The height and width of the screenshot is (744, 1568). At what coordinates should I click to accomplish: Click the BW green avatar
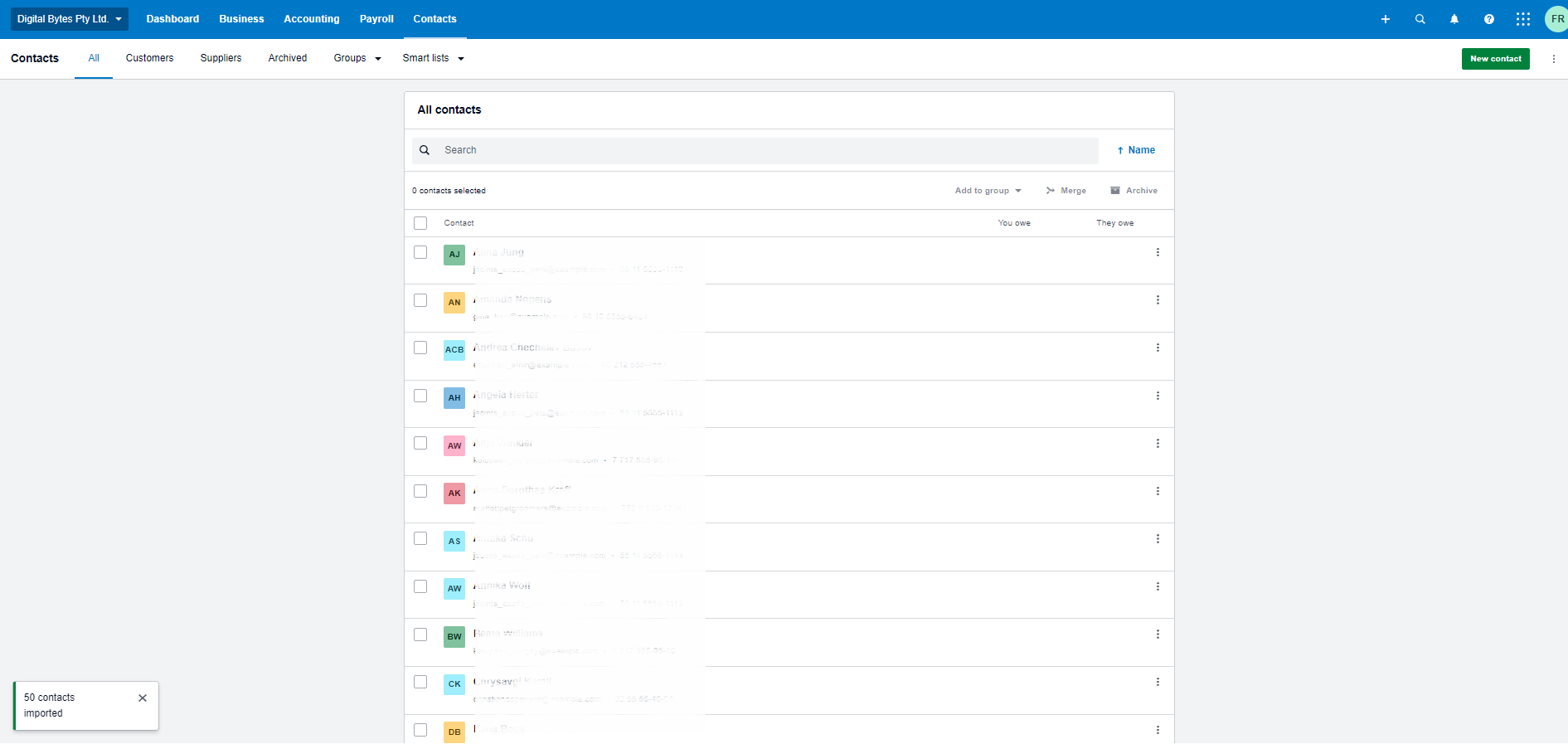pos(454,637)
